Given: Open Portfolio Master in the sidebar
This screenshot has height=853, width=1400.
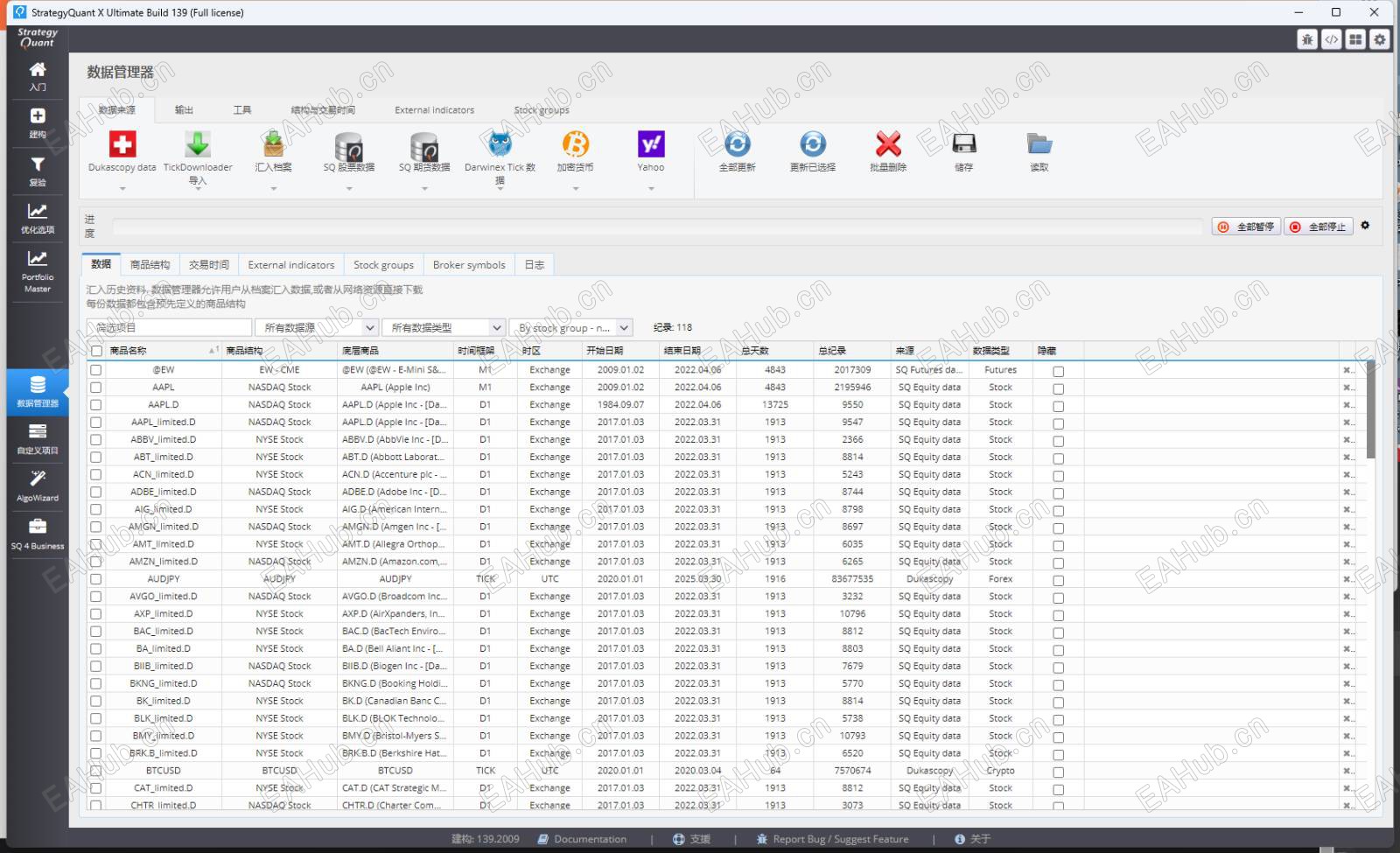Looking at the screenshot, I should pyautogui.click(x=38, y=269).
